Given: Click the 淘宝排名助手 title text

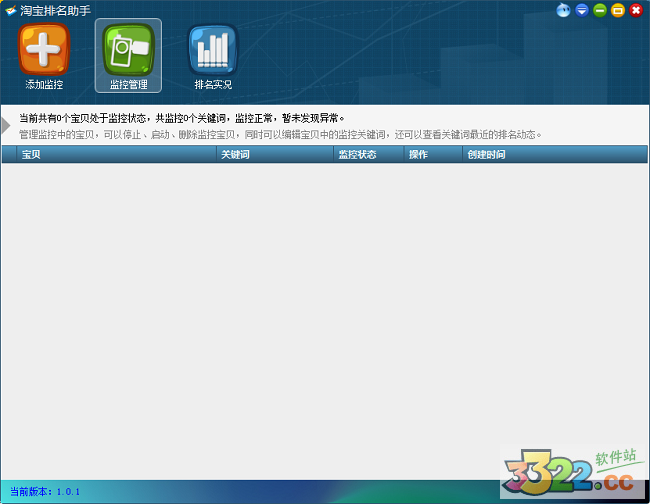Looking at the screenshot, I should [x=55, y=10].
